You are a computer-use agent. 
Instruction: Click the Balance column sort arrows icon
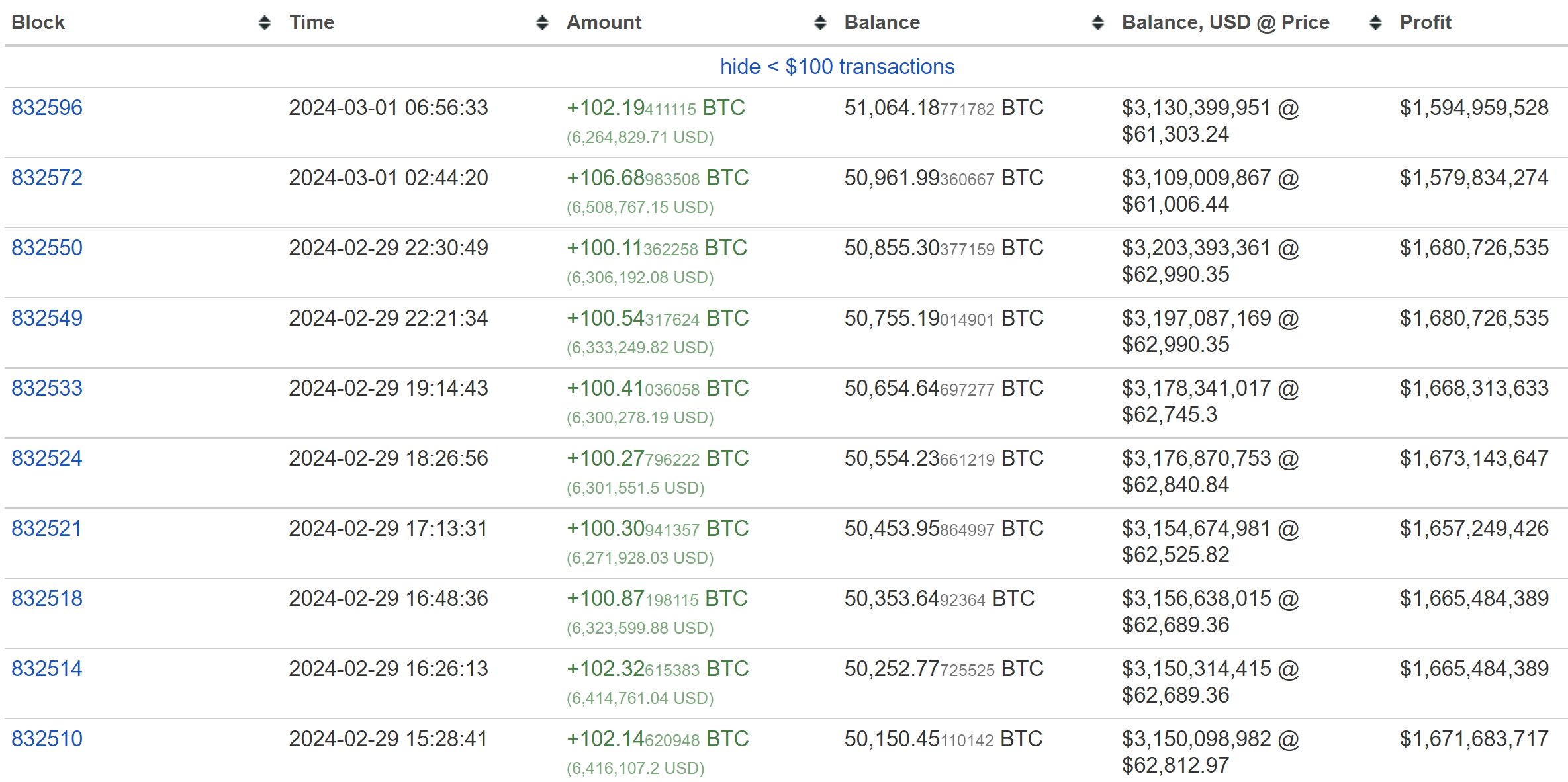(1097, 23)
